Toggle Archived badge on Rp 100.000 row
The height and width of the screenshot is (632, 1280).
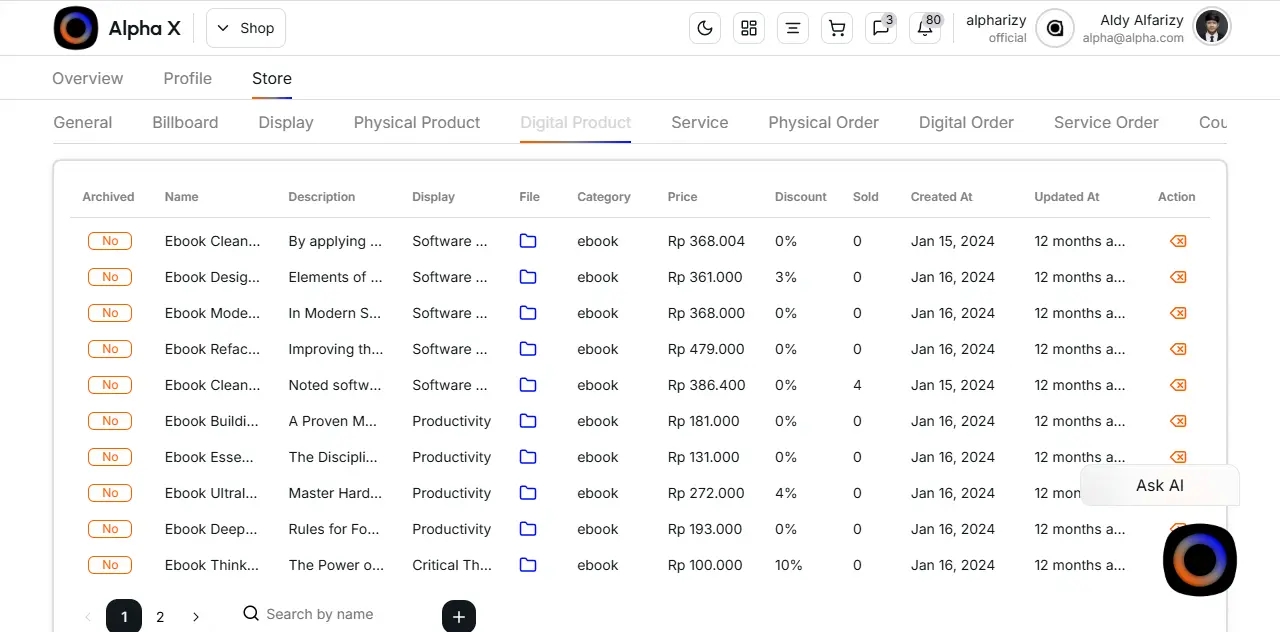pyautogui.click(x=110, y=565)
